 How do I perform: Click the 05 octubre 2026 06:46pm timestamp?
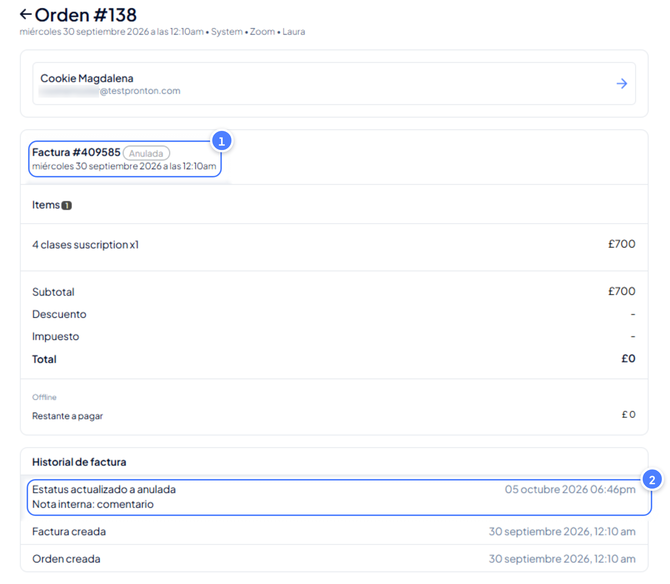pos(570,489)
